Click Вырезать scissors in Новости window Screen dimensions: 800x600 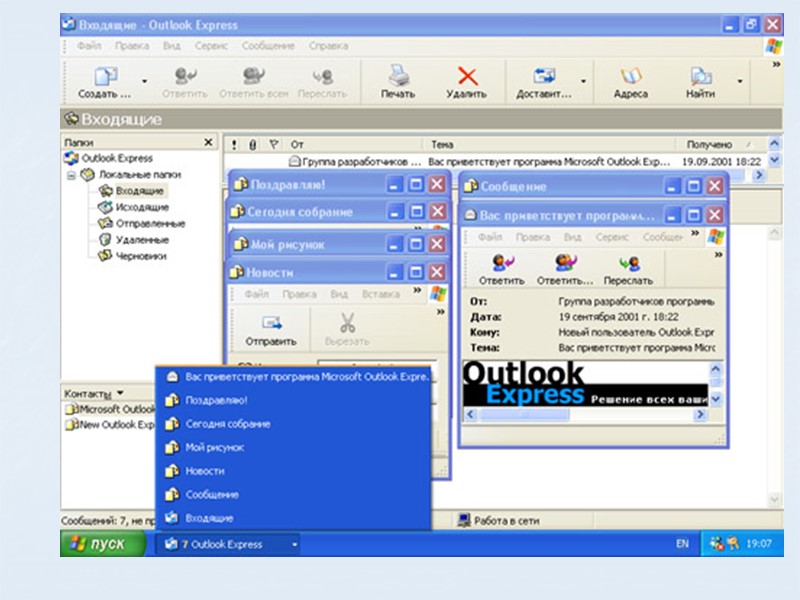[347, 330]
